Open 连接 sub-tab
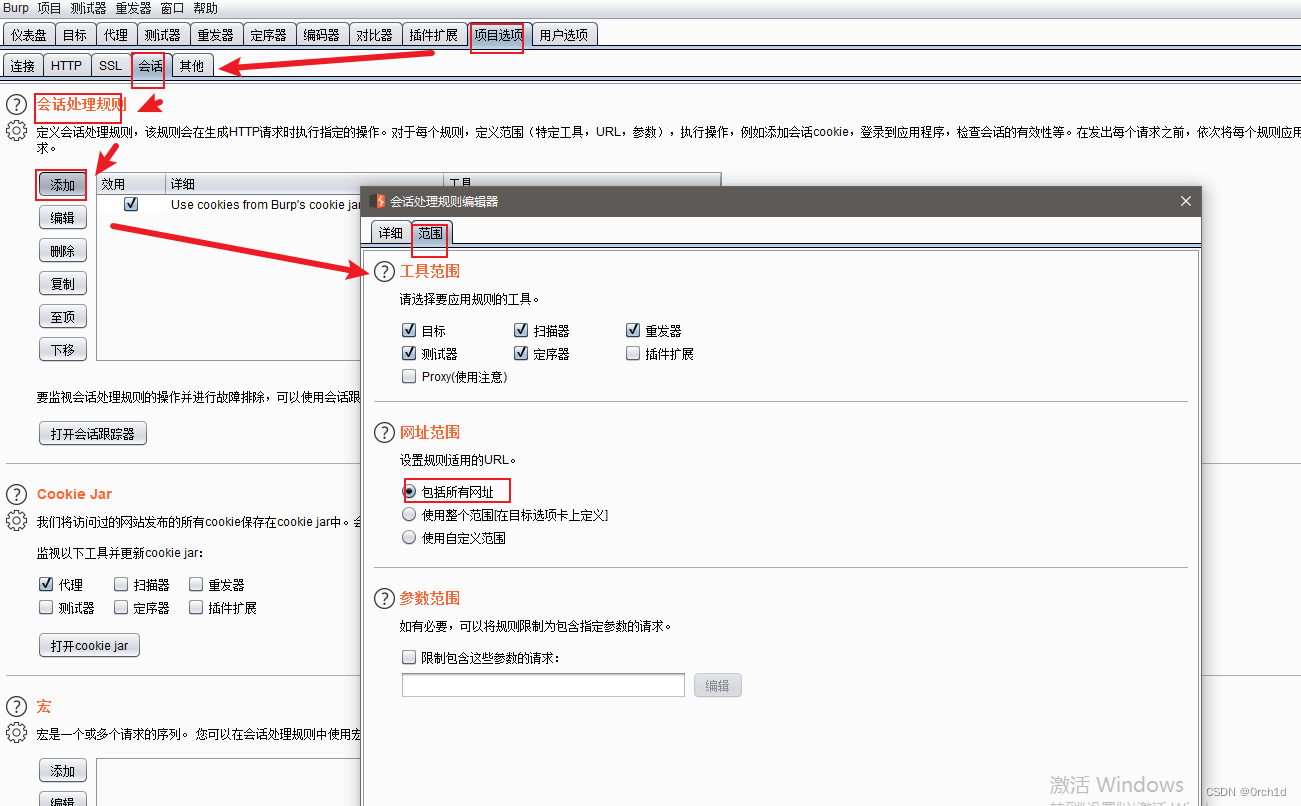The height and width of the screenshot is (806, 1301). [23, 66]
